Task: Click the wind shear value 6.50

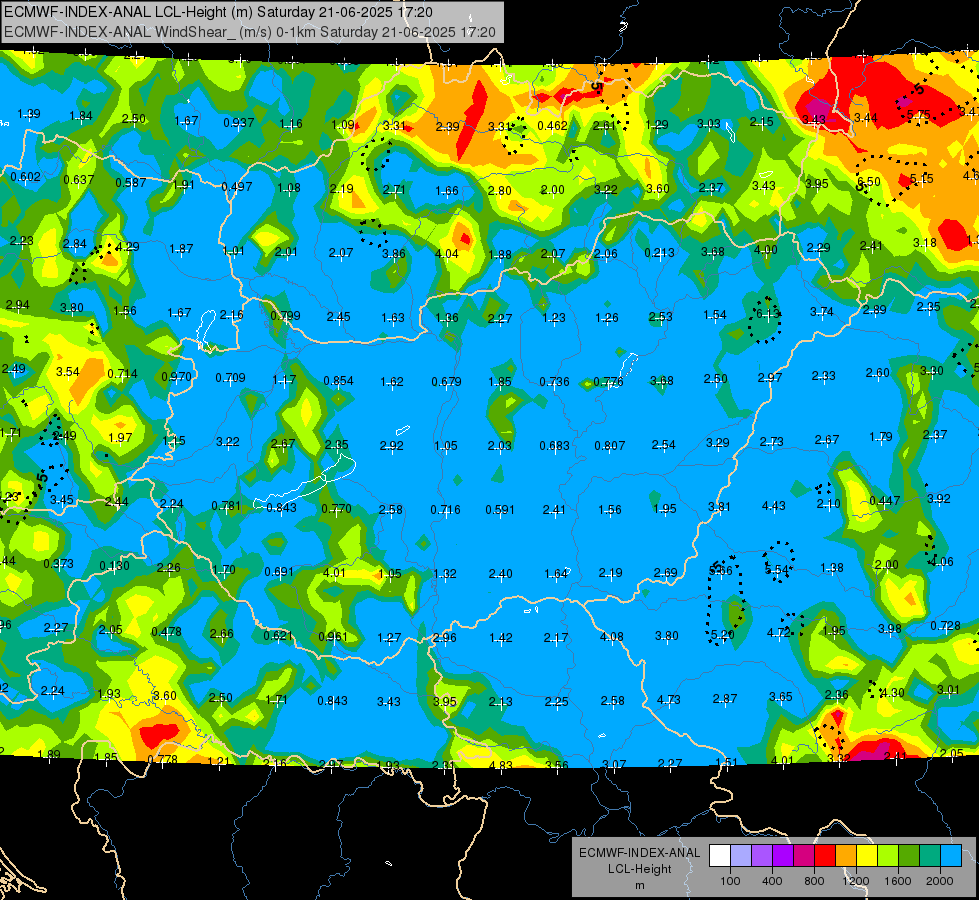Action: (x=868, y=182)
